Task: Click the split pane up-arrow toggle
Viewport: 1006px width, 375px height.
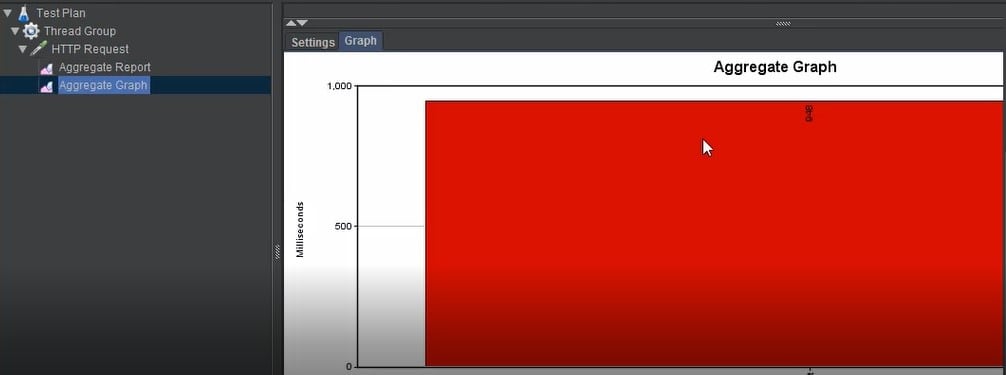Action: (291, 23)
